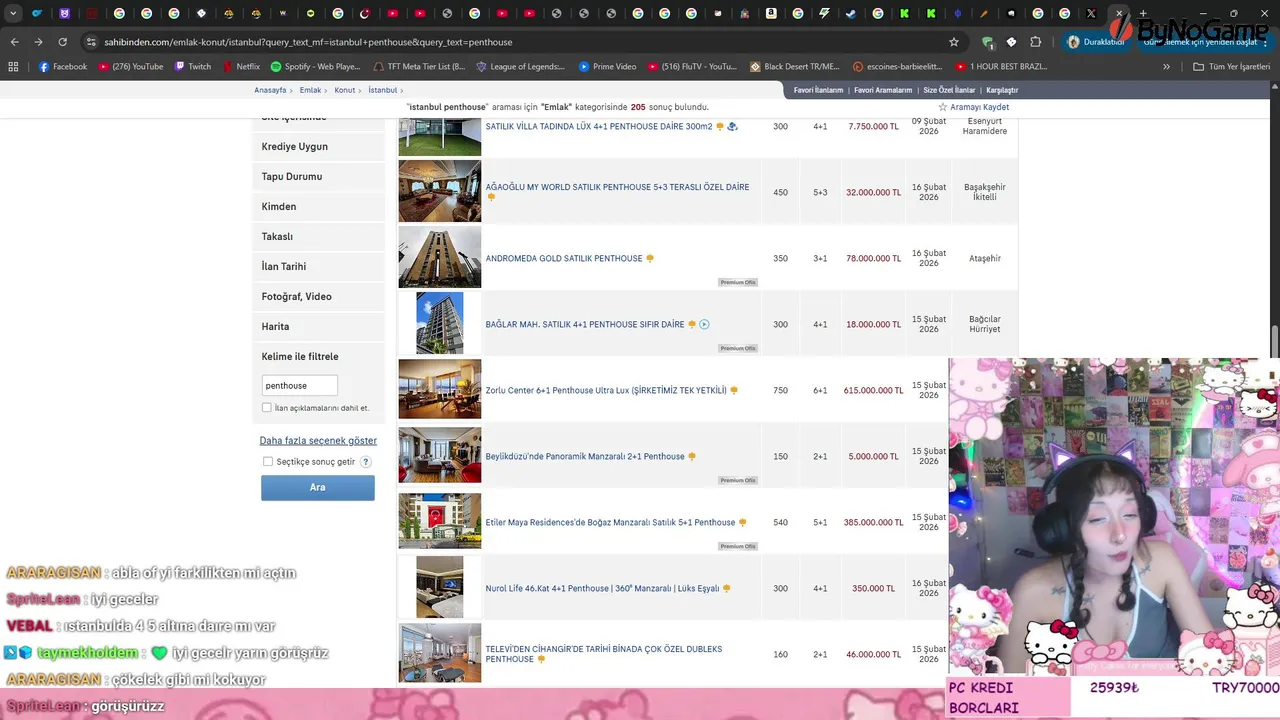Expand the Kimden filter
1280x720 pixels.
318,206
